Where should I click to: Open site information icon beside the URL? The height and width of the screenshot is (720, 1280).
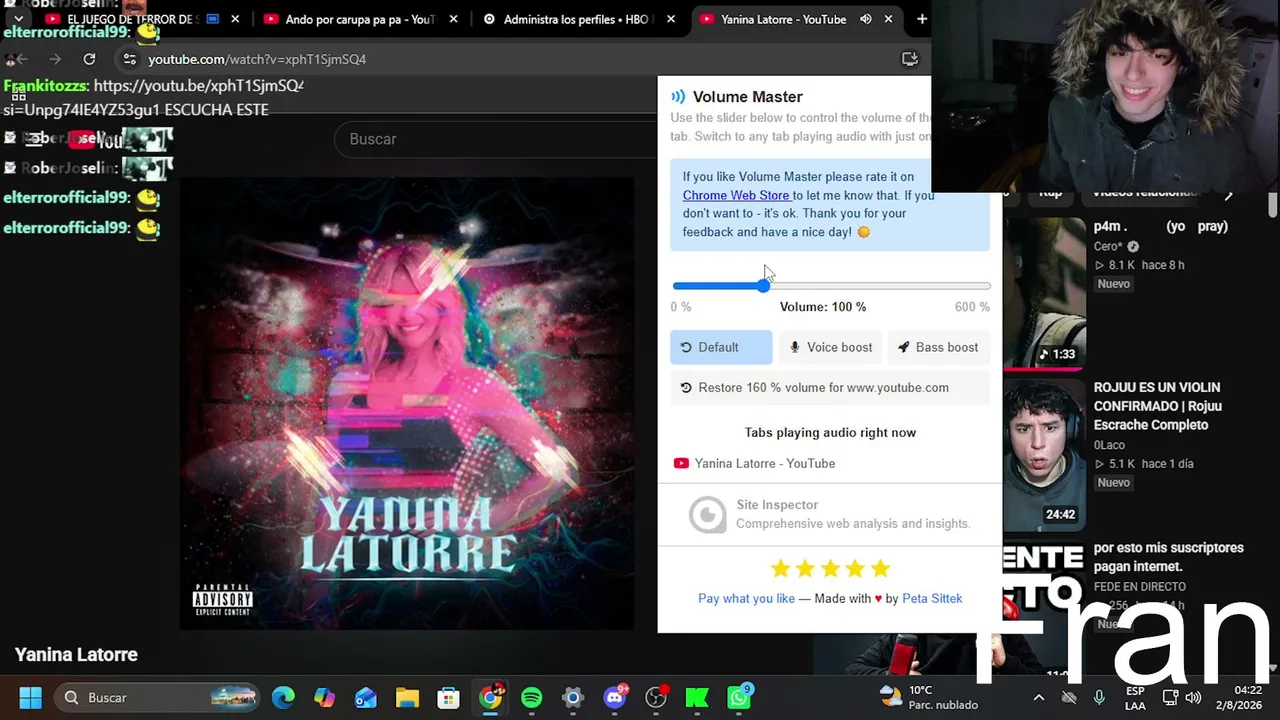coord(129,59)
